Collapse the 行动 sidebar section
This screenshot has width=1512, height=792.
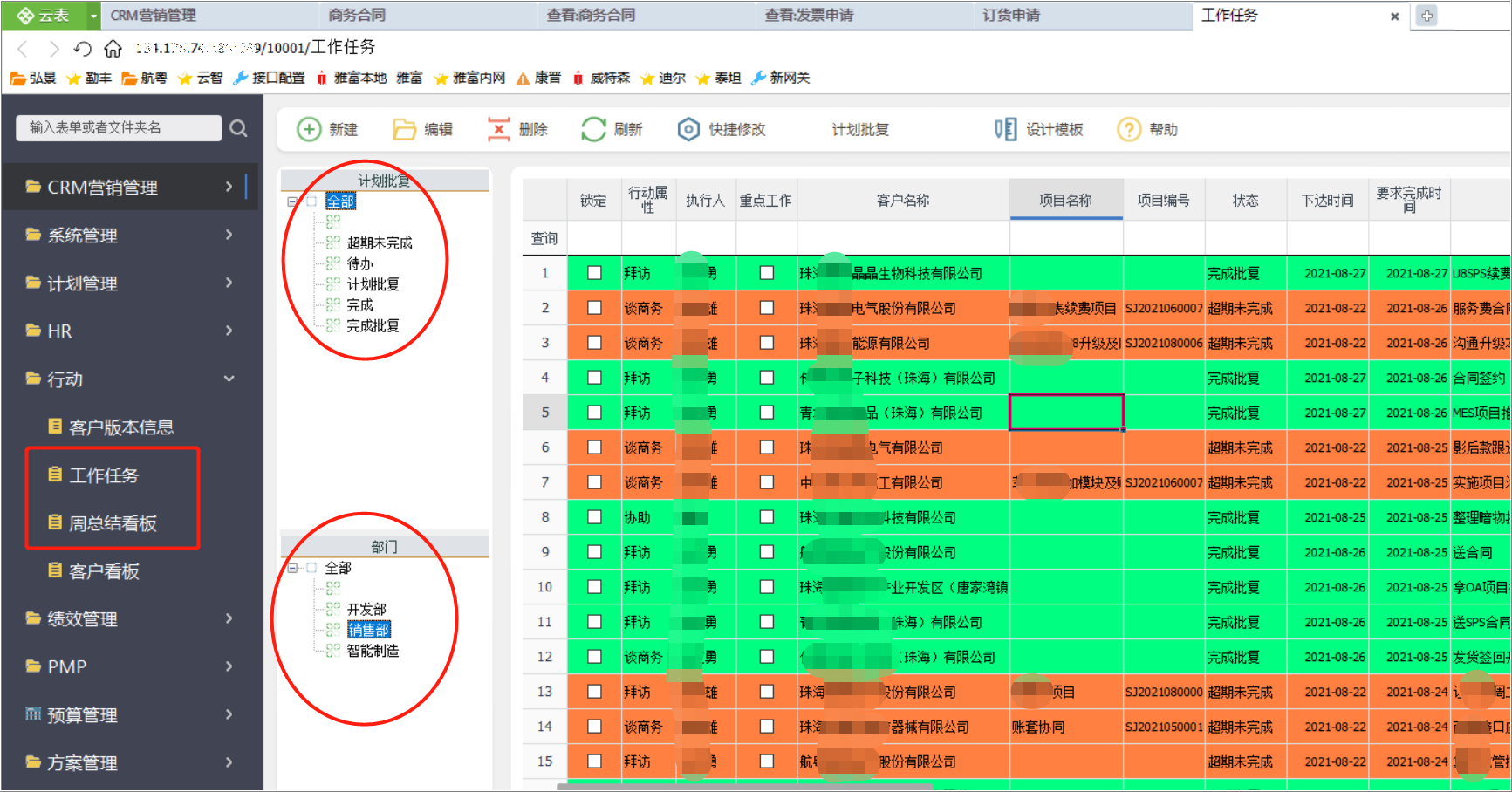[229, 379]
